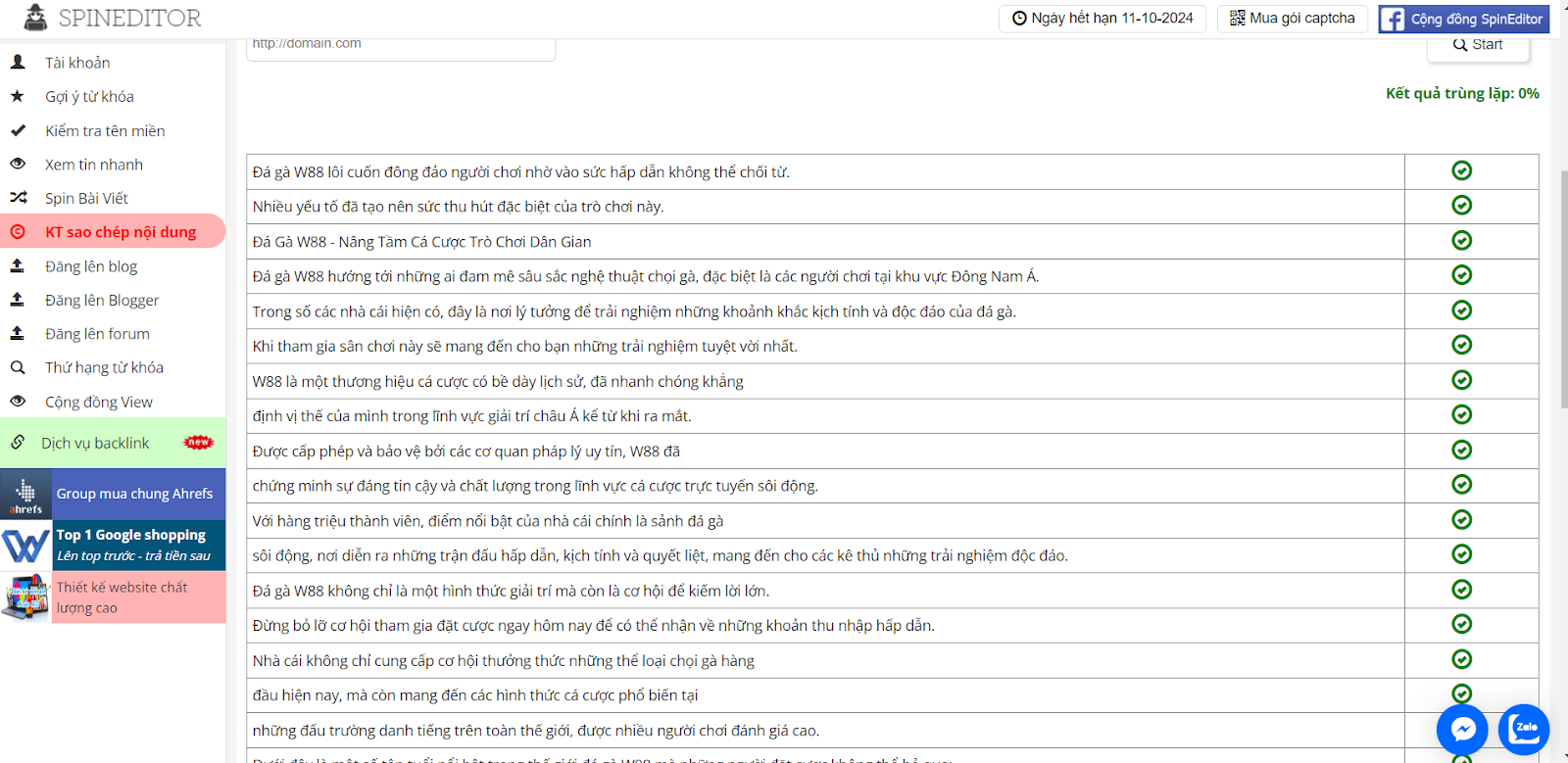This screenshot has width=1568, height=763.
Task: Select text 'Đá Gà W88 - Nâng Tầm Cá Cược Trò Chơi Dân Gian'
Action: (x=421, y=242)
